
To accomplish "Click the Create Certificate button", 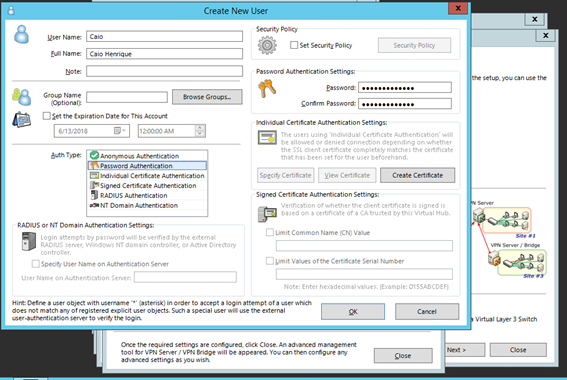I will pyautogui.click(x=418, y=175).
